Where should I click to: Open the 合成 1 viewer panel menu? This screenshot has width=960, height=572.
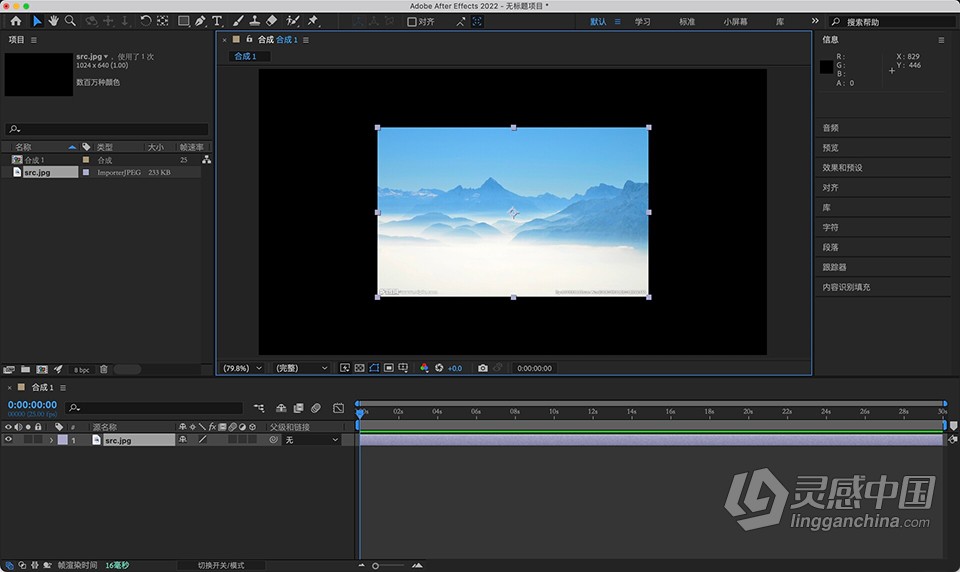[x=306, y=40]
